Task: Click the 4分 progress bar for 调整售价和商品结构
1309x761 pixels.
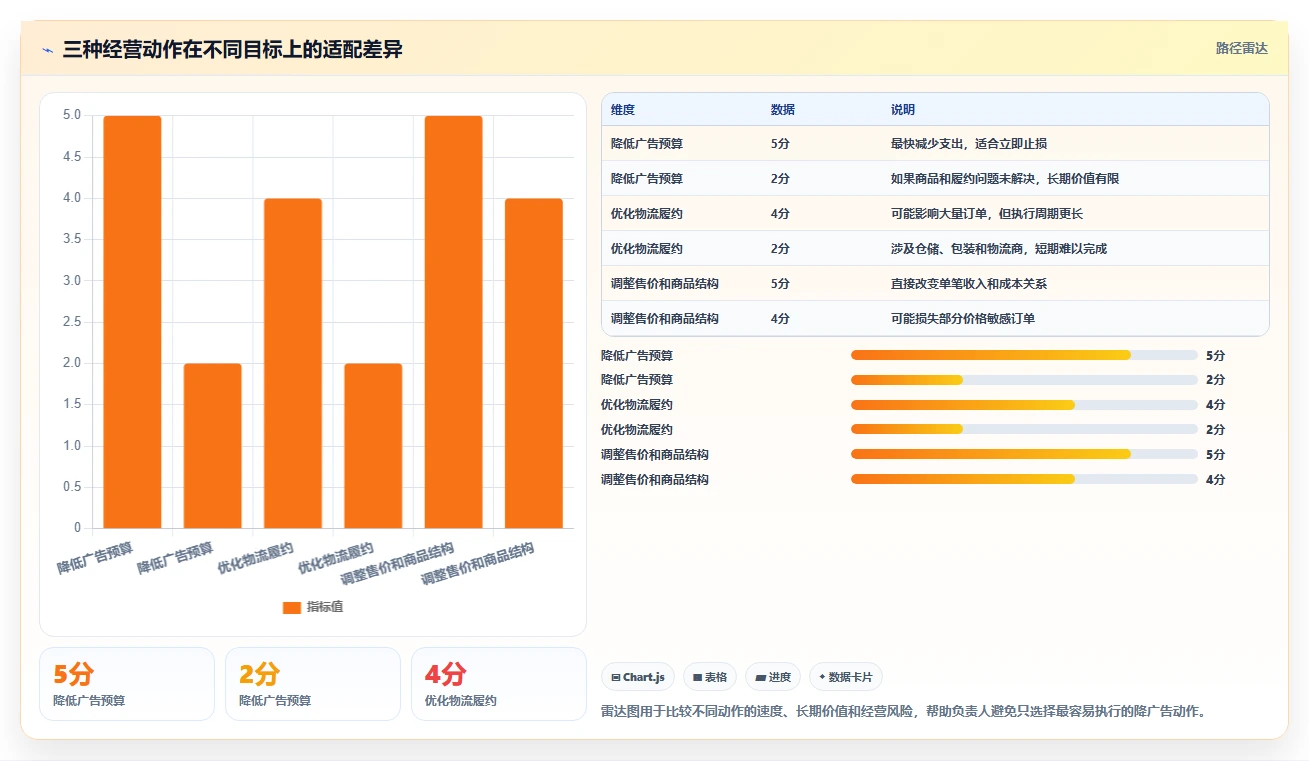Action: pos(1024,479)
